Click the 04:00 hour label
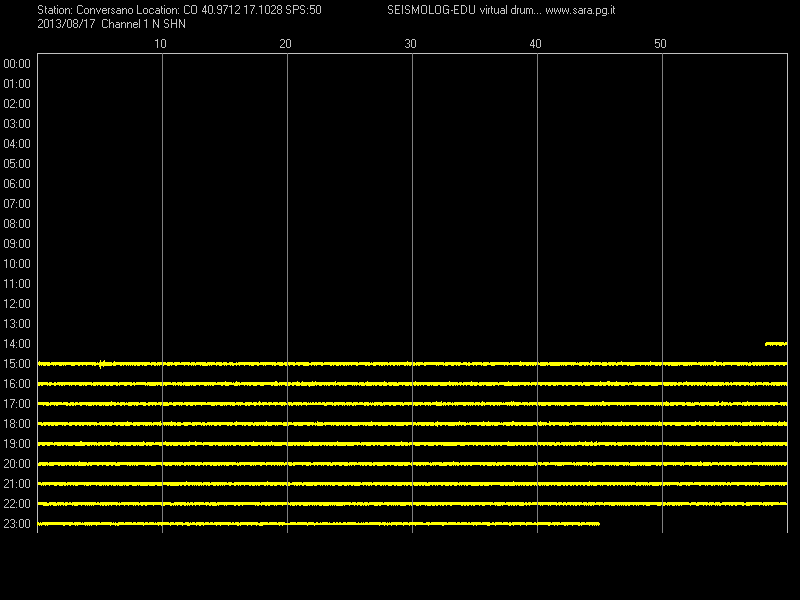The image size is (800, 600). click(x=17, y=144)
